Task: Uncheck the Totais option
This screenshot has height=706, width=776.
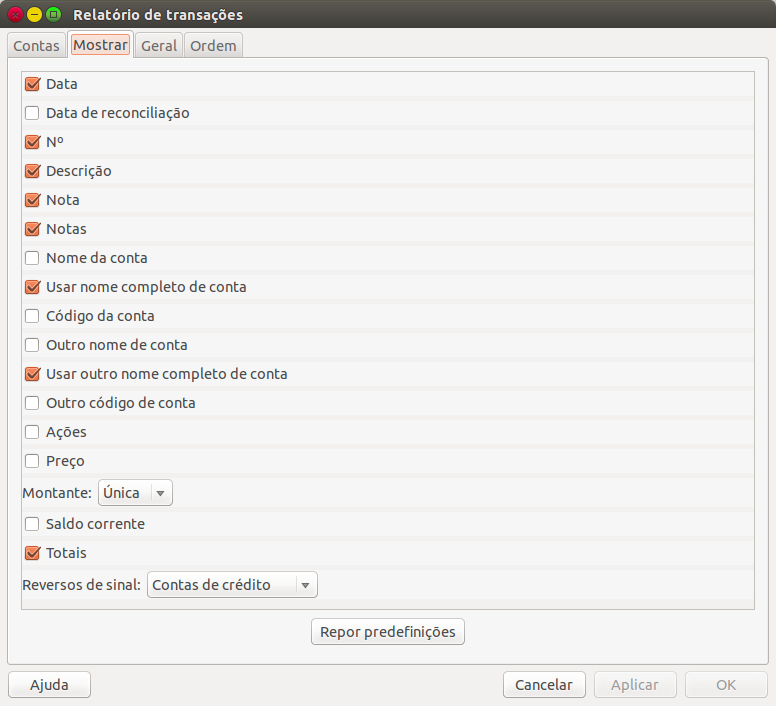Action: tap(32, 554)
